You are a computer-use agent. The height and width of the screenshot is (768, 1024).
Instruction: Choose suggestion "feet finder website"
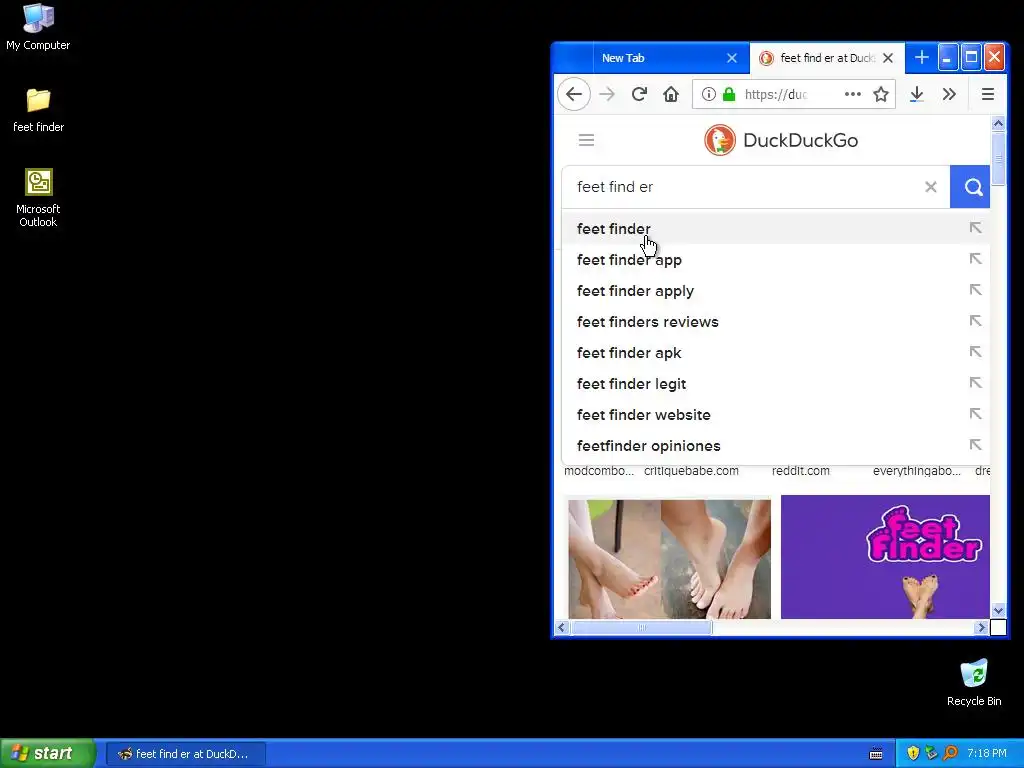tap(775, 415)
